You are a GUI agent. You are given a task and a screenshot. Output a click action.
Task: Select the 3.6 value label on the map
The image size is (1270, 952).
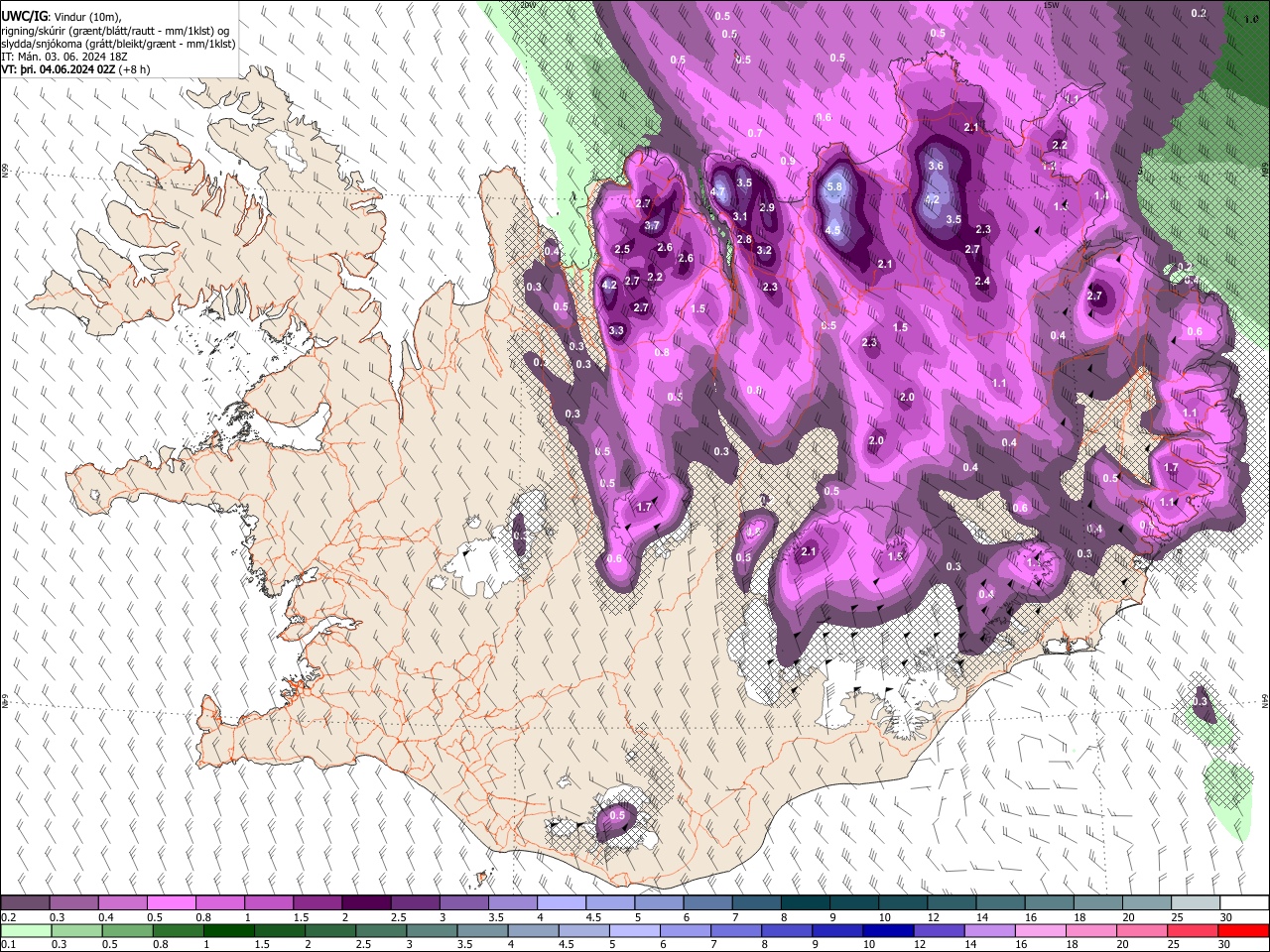[936, 166]
